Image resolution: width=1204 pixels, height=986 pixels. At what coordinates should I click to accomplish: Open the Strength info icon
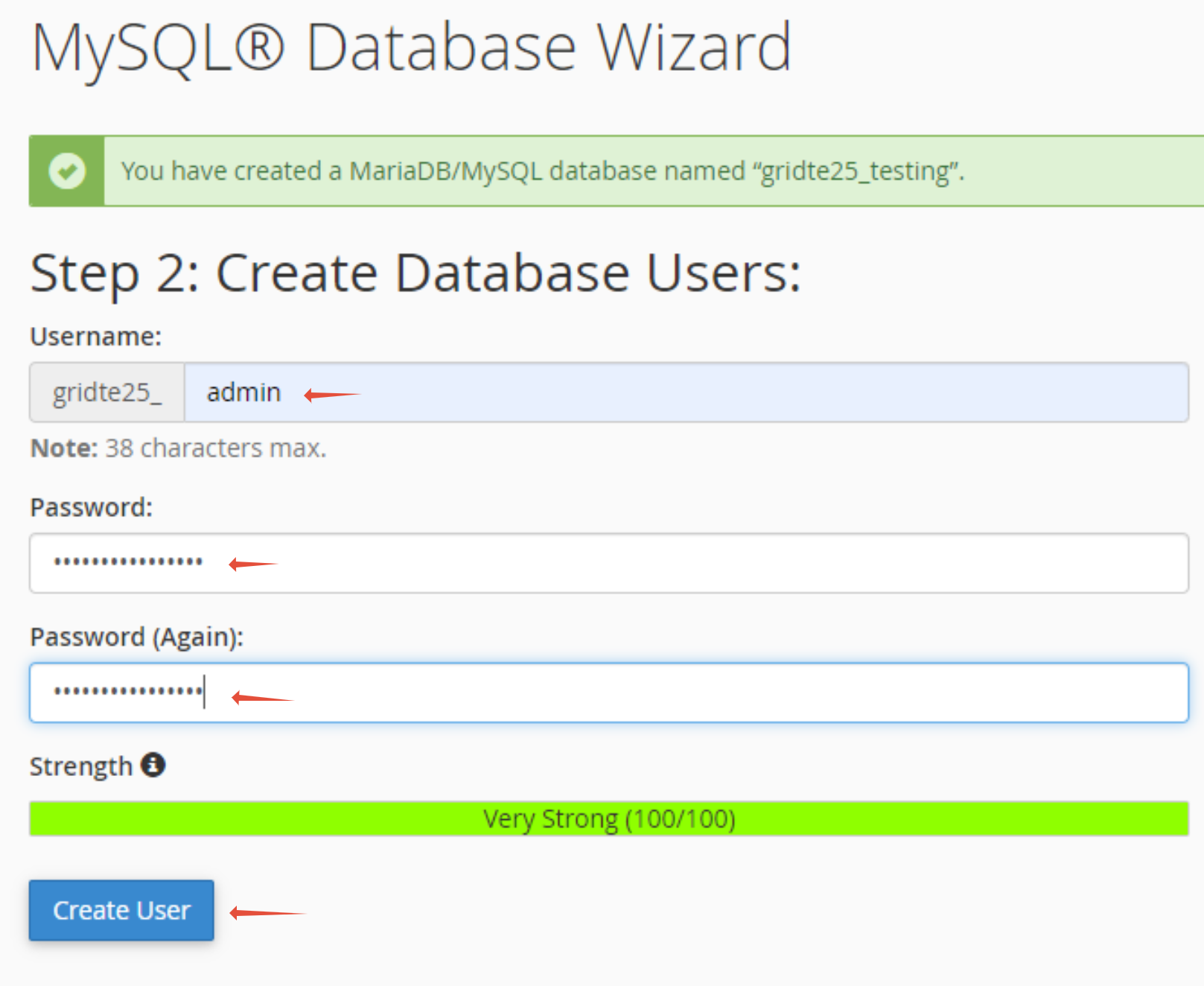click(x=153, y=765)
